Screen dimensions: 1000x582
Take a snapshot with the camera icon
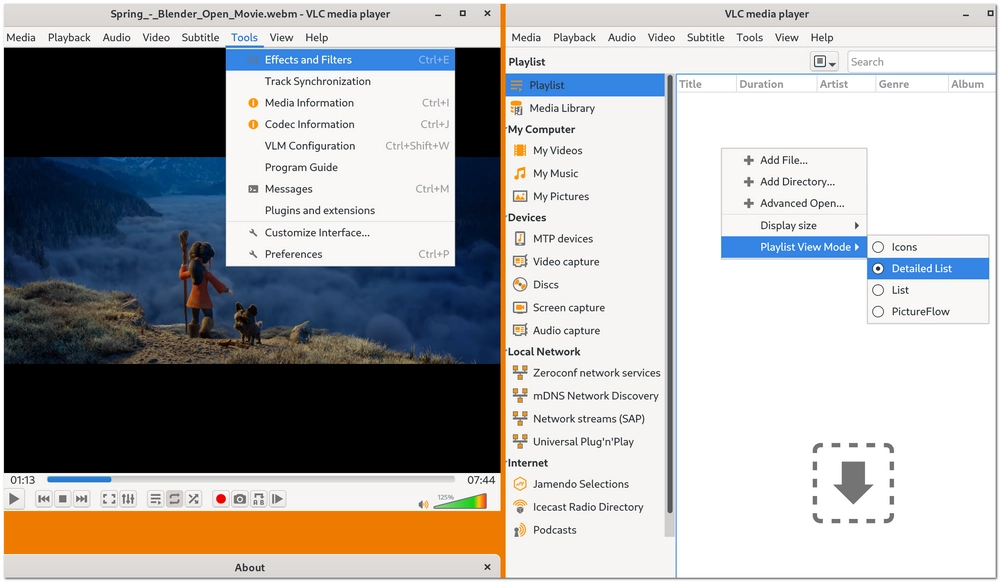click(x=240, y=499)
